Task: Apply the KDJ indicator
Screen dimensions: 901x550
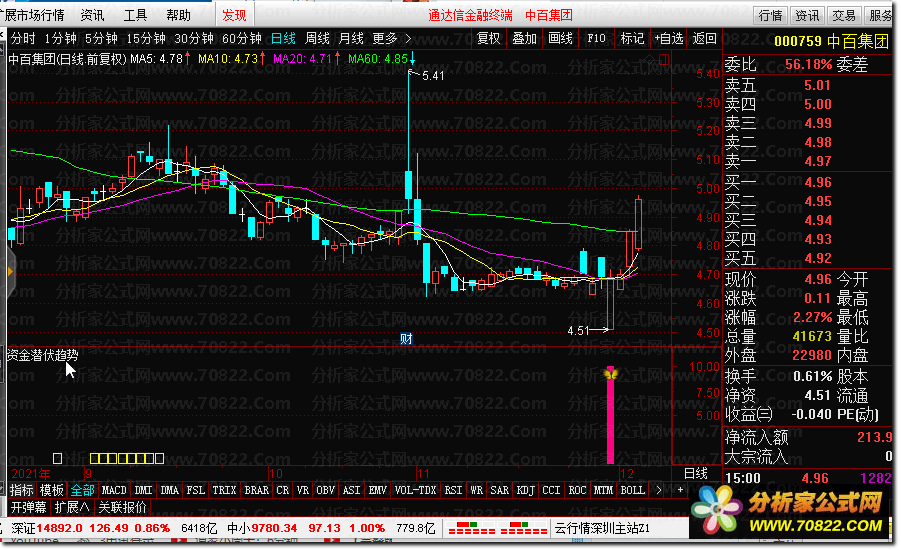Action: [x=525, y=490]
